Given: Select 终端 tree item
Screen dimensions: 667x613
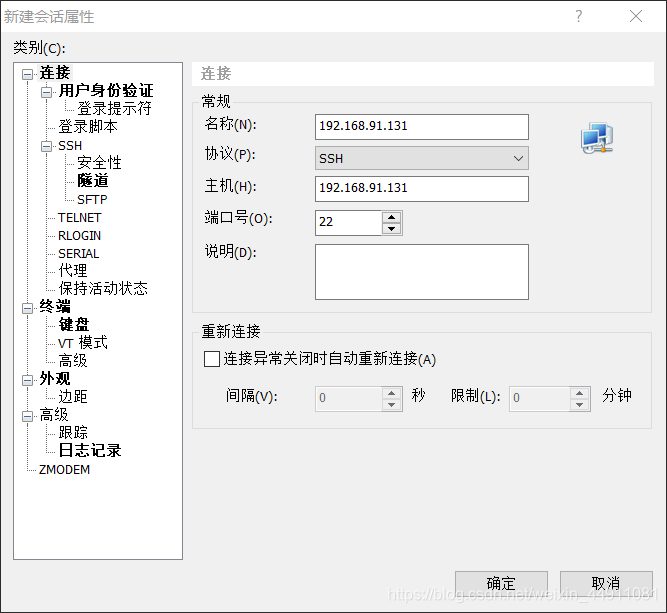Looking at the screenshot, I should coord(55,306).
